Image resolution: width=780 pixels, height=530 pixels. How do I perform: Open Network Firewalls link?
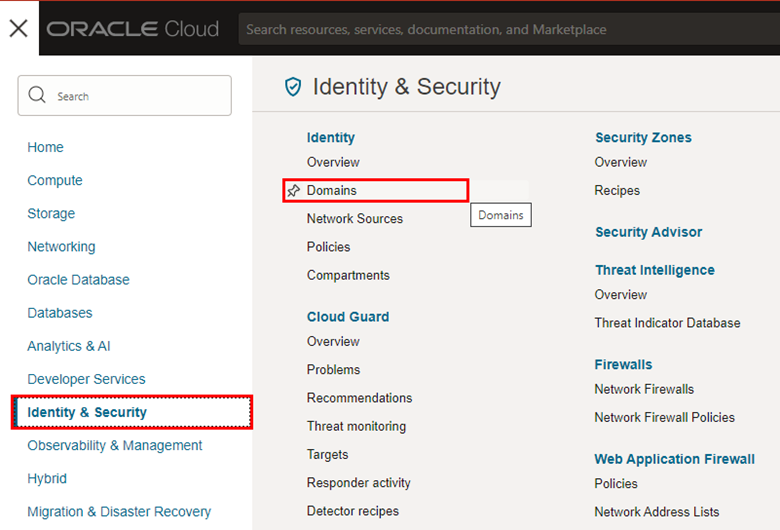click(644, 389)
